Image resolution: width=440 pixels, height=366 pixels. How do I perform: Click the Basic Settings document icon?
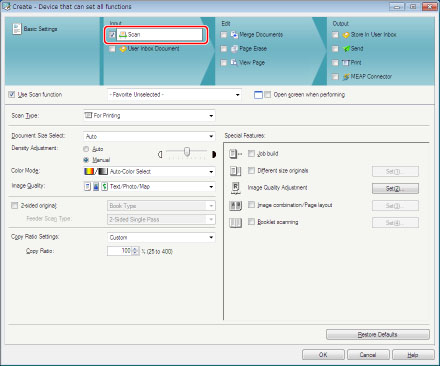[x=17, y=29]
